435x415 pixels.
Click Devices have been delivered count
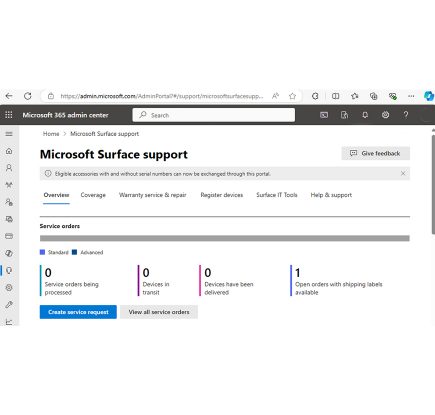point(208,273)
